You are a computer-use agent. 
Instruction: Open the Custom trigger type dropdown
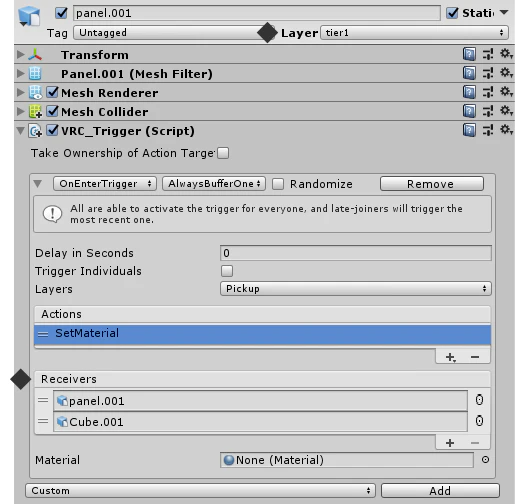click(x=200, y=491)
